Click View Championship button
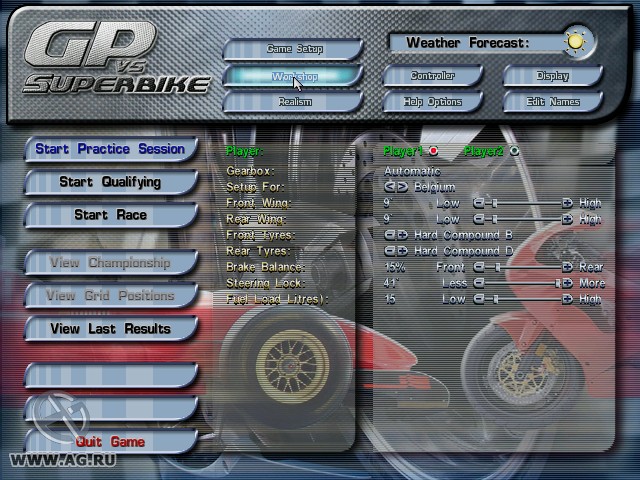 (x=111, y=262)
